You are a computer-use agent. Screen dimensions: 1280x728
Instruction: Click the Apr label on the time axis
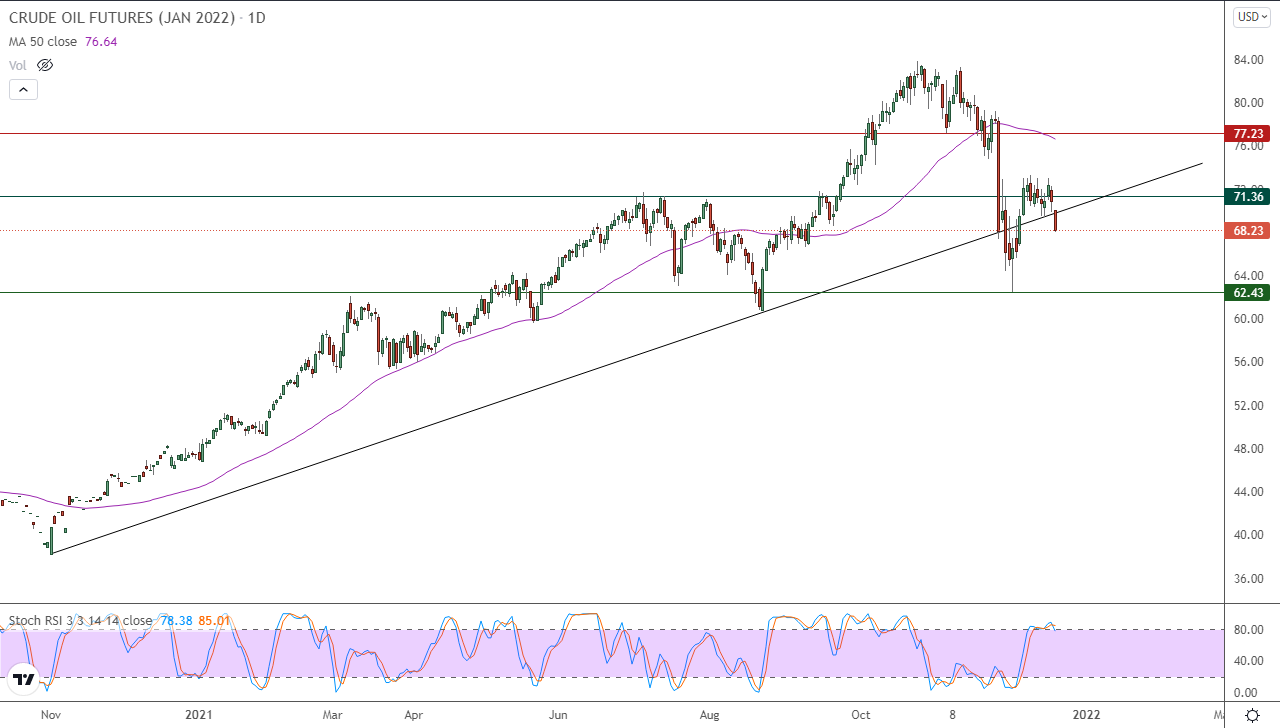coord(412,715)
